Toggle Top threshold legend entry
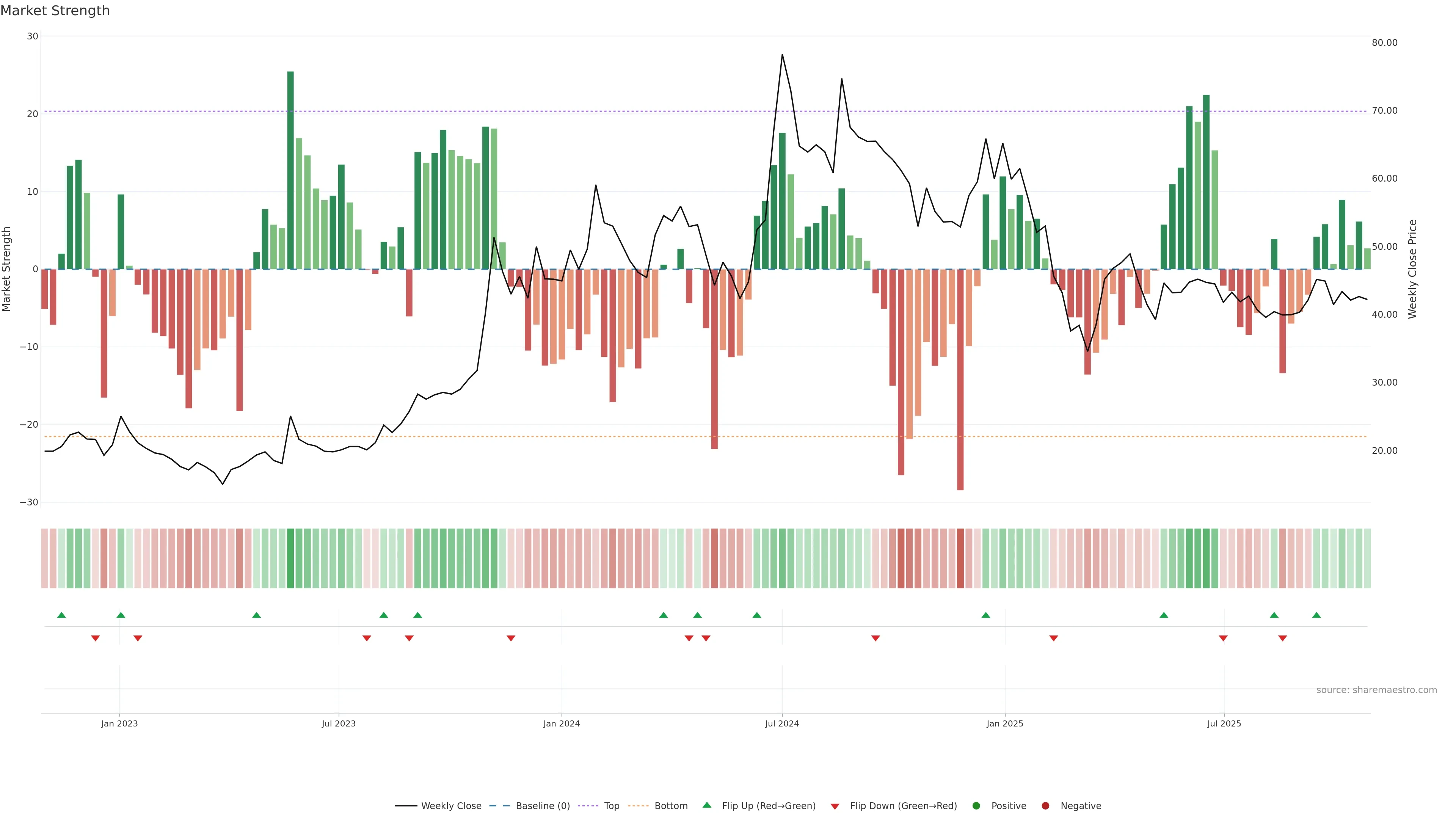1456x819 pixels. (611, 805)
